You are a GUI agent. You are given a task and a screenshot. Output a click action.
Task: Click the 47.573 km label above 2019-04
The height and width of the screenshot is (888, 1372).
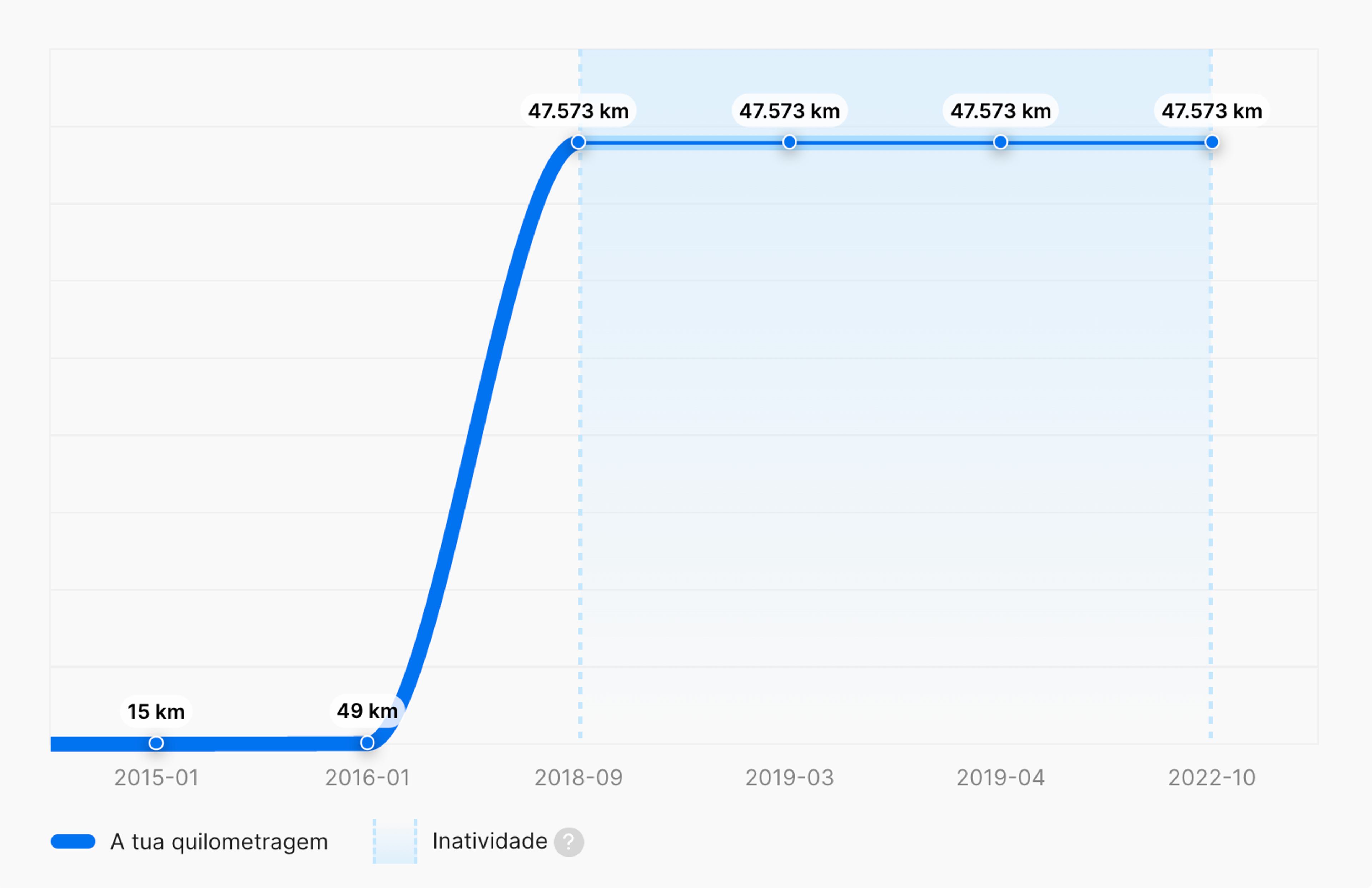(1001, 111)
